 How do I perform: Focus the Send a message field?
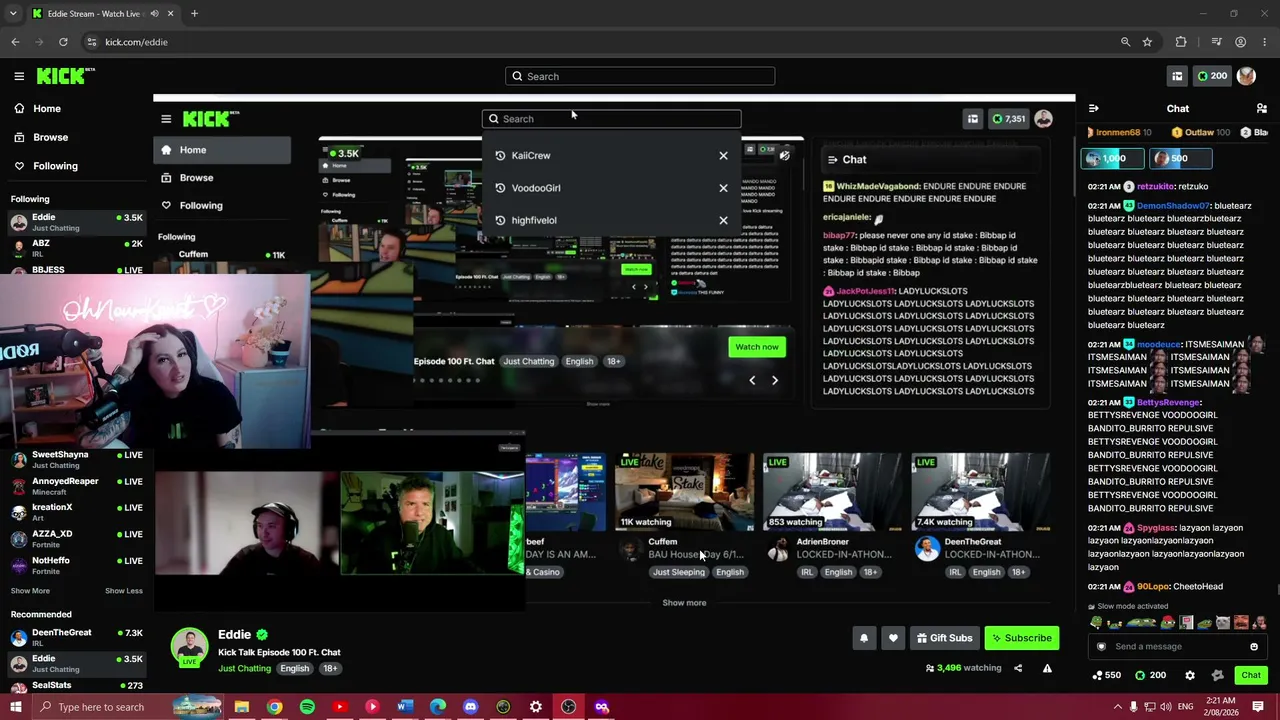[x=1178, y=646]
